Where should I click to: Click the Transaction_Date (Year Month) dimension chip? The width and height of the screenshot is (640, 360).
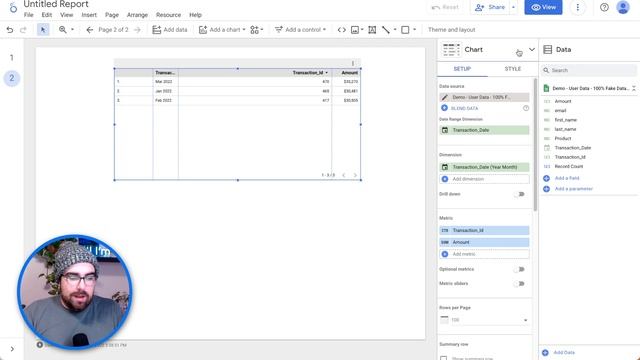point(484,167)
